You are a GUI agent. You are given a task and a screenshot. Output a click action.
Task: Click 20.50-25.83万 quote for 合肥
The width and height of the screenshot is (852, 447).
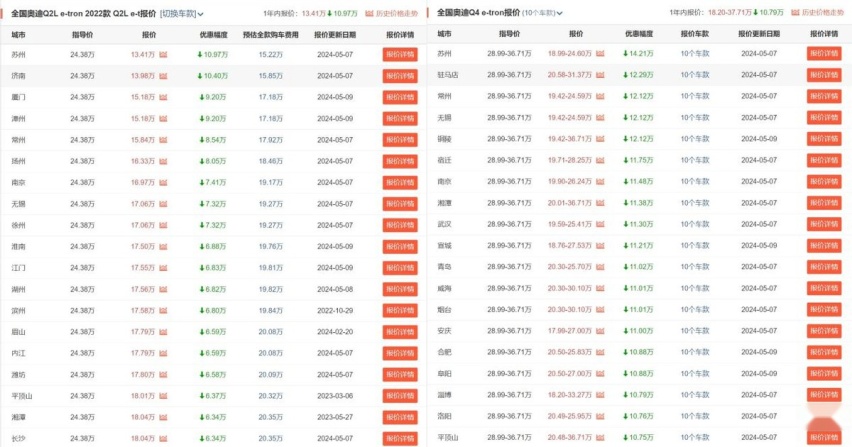(569, 352)
